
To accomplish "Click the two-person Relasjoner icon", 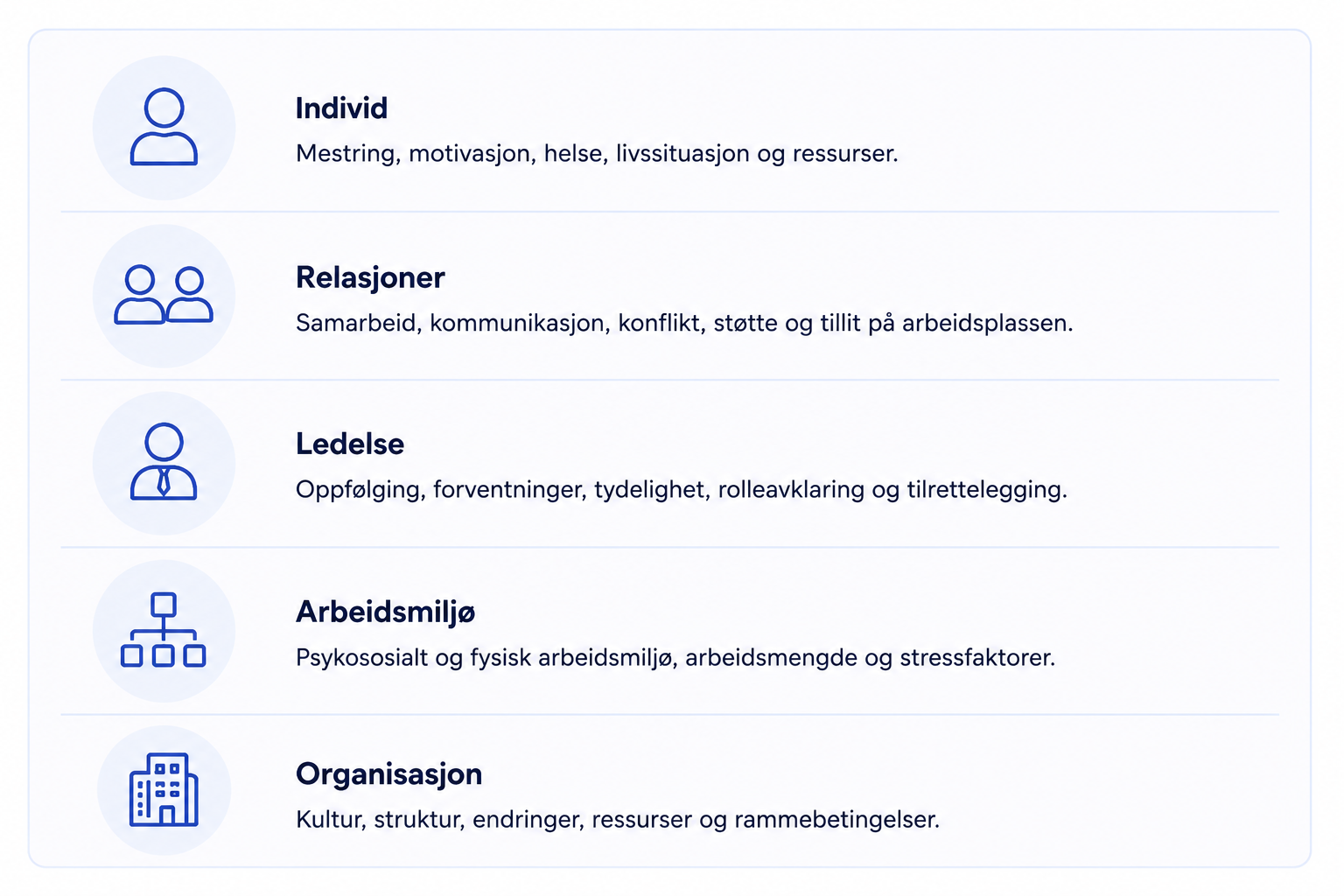I will point(164,295).
